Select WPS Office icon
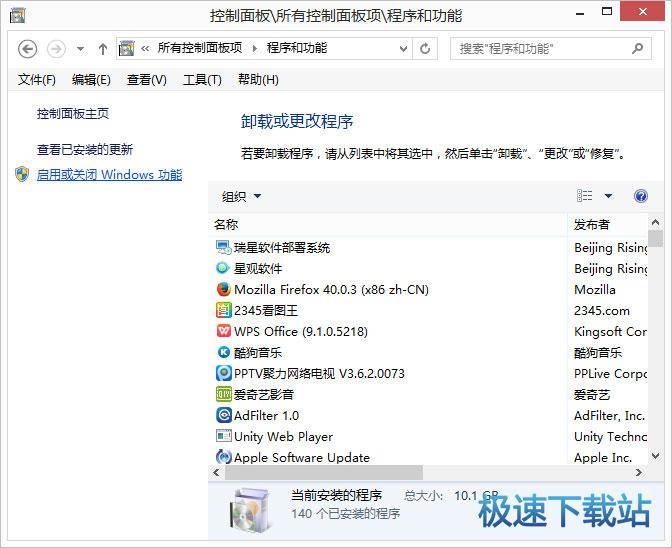Viewport: 672px width, 548px height. coord(223,331)
